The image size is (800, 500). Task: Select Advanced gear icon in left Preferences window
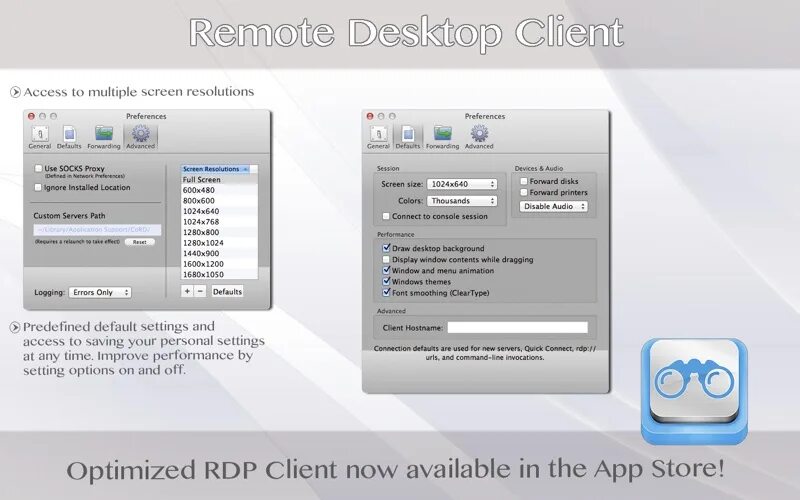tap(140, 137)
